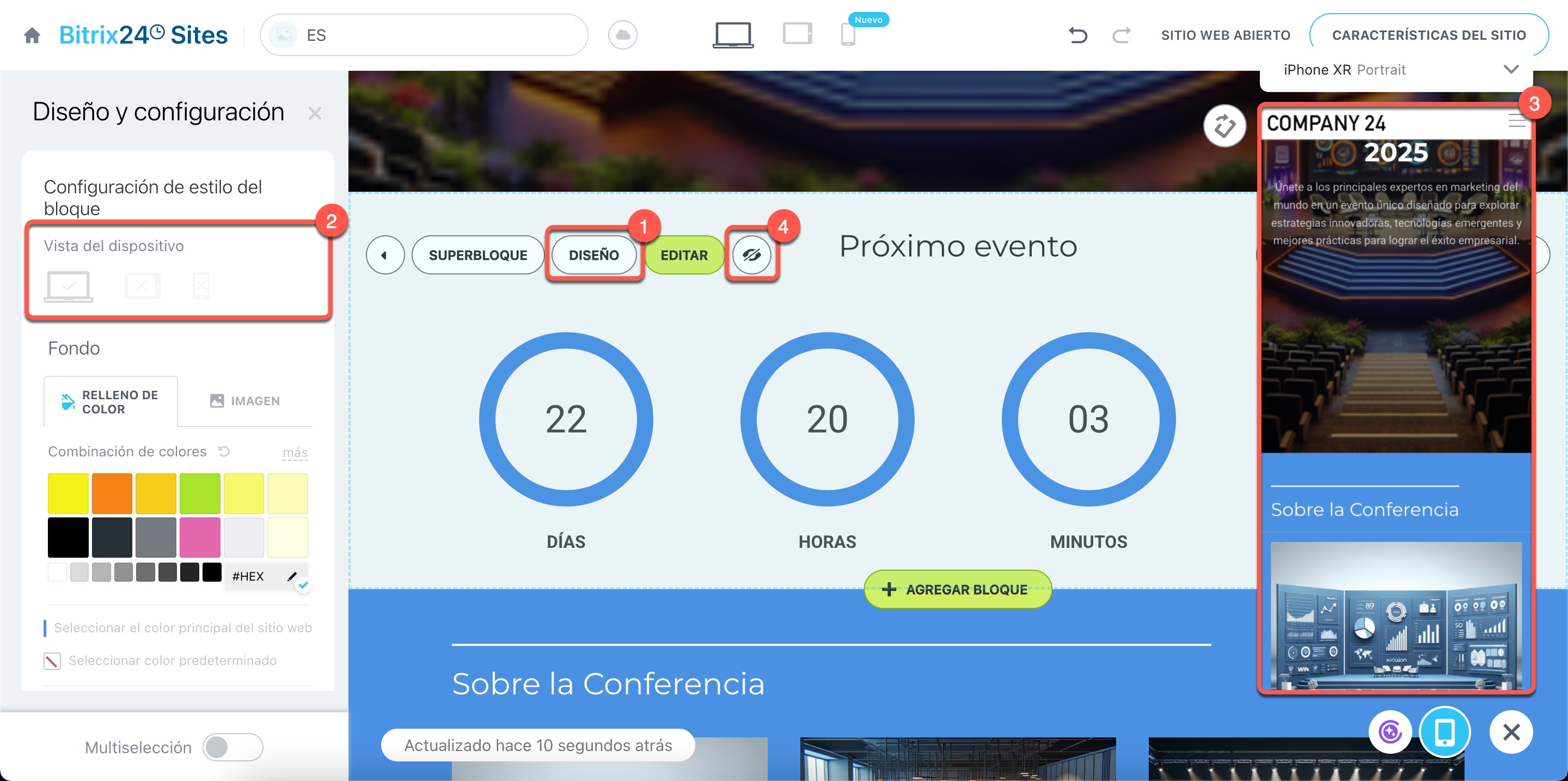1568x781 pixels.
Task: Pick the large black color swatch
Action: [x=68, y=538]
